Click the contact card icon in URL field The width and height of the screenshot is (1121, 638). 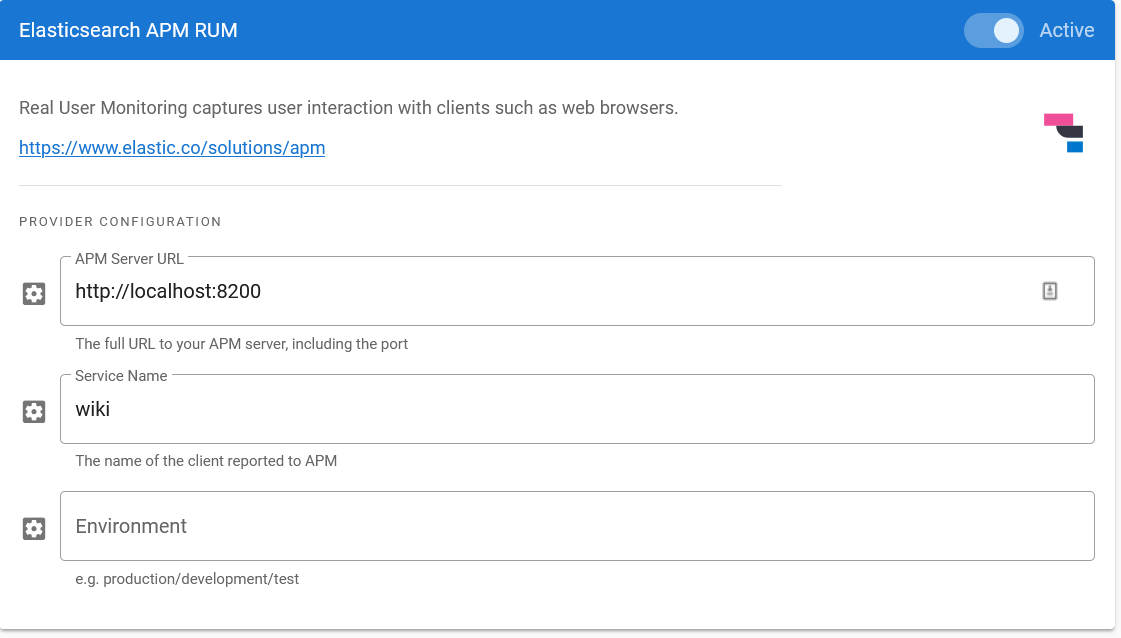tap(1049, 290)
